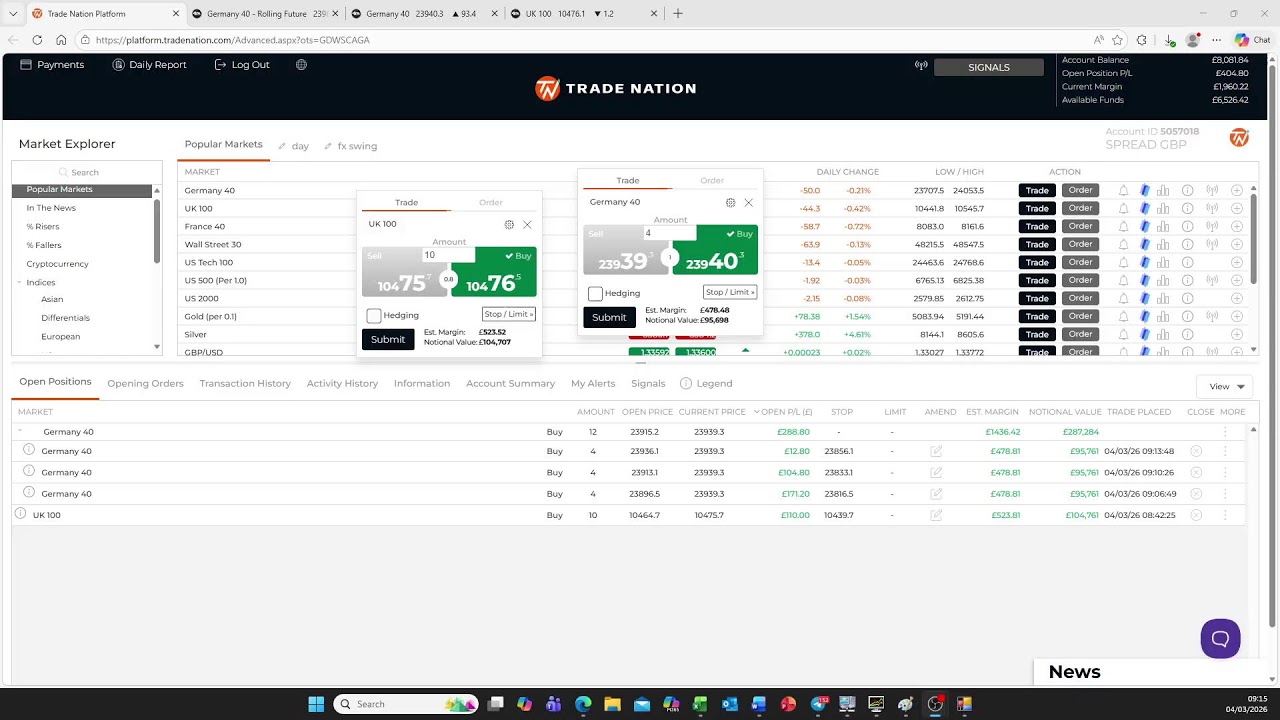Click the connection signal icon beside SIGNALS
The image size is (1280, 720).
[921, 66]
